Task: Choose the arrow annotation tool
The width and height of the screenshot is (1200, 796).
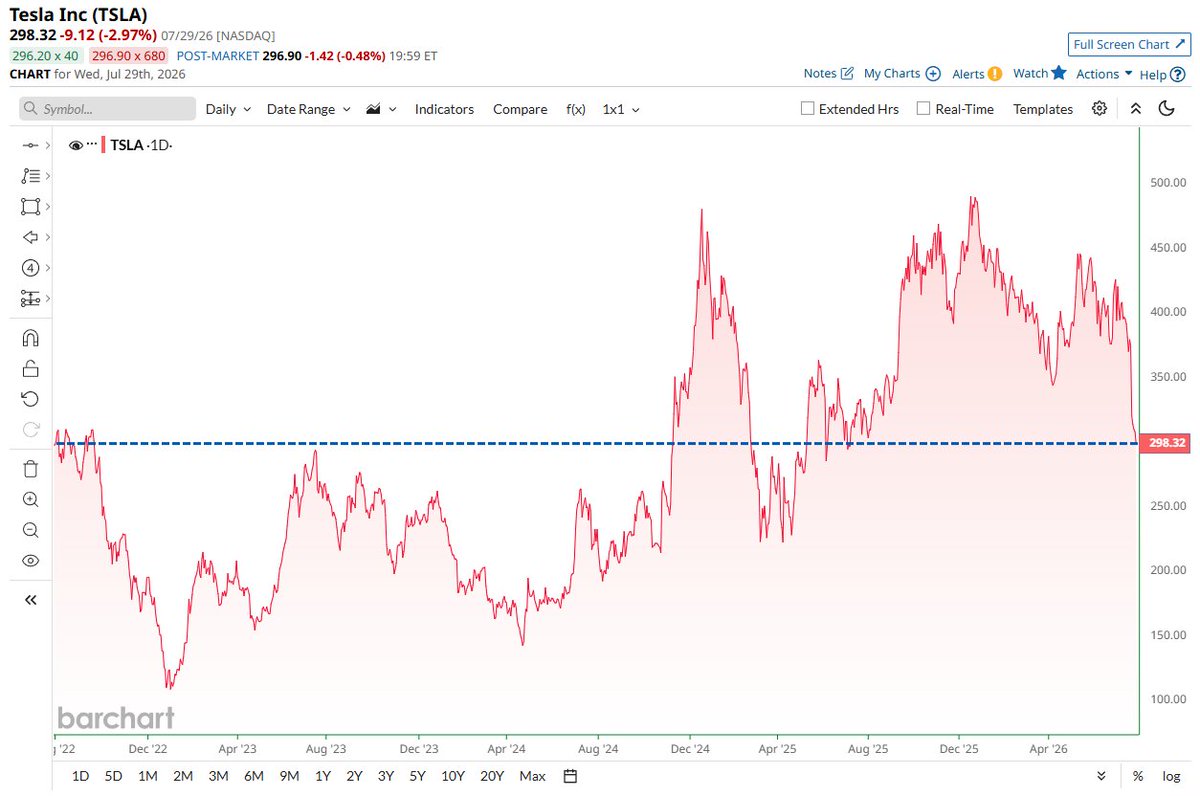Action: coord(30,237)
